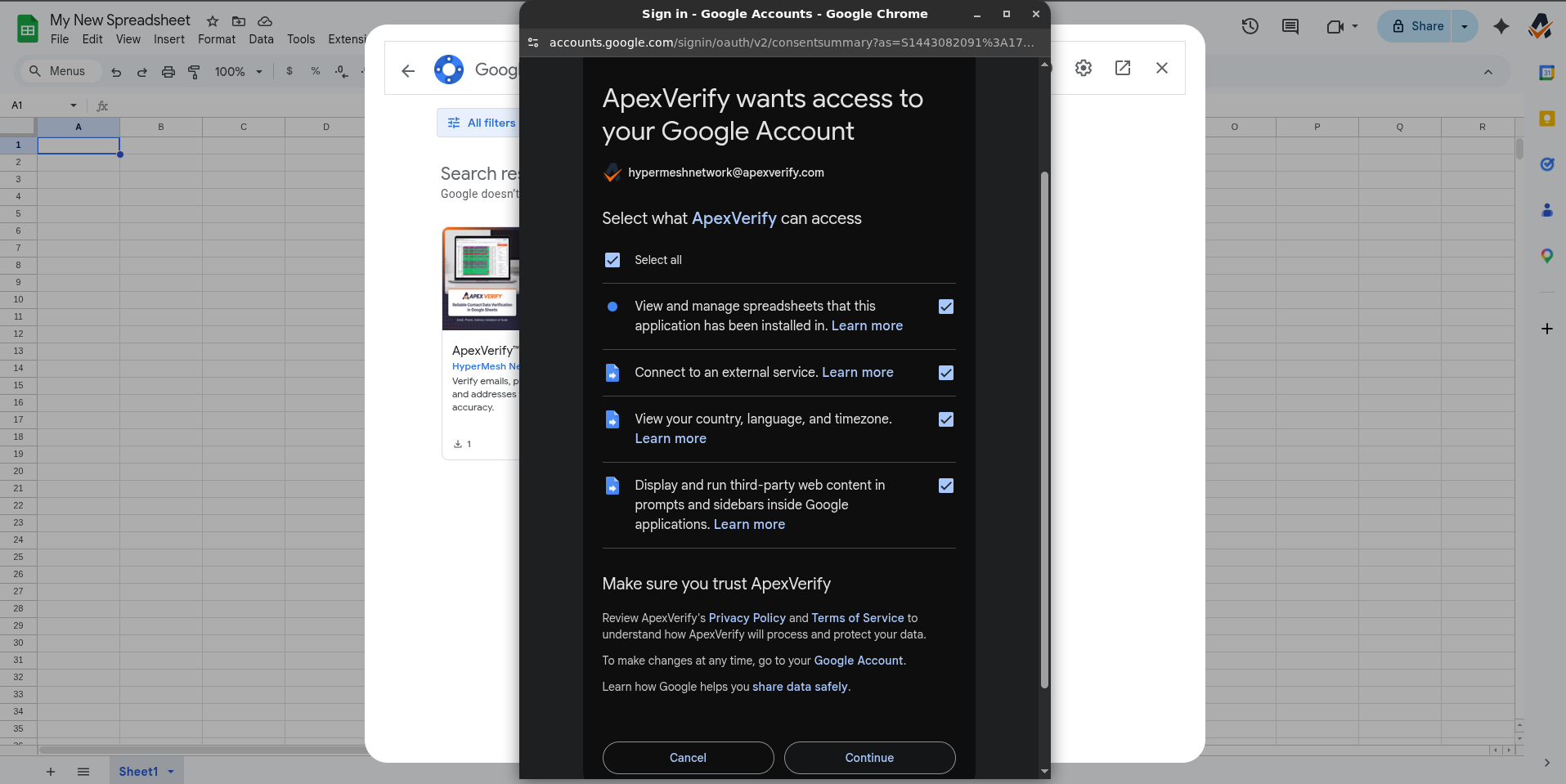Click the Google Sheets home logo icon
This screenshot has width=1566, height=784.
pyautogui.click(x=28, y=29)
